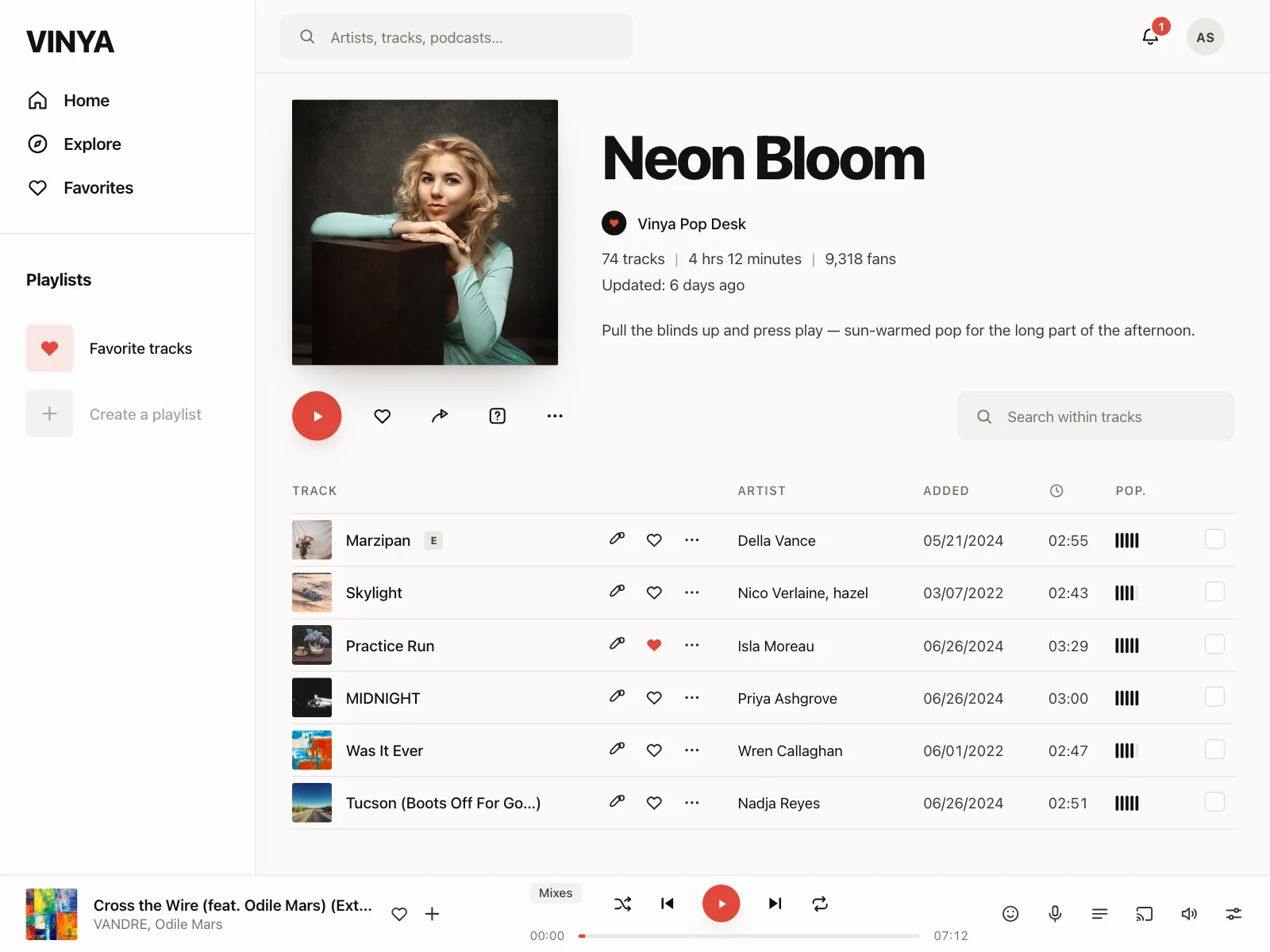
Task: Tick the Was It Ever checkbox
Action: click(x=1214, y=749)
